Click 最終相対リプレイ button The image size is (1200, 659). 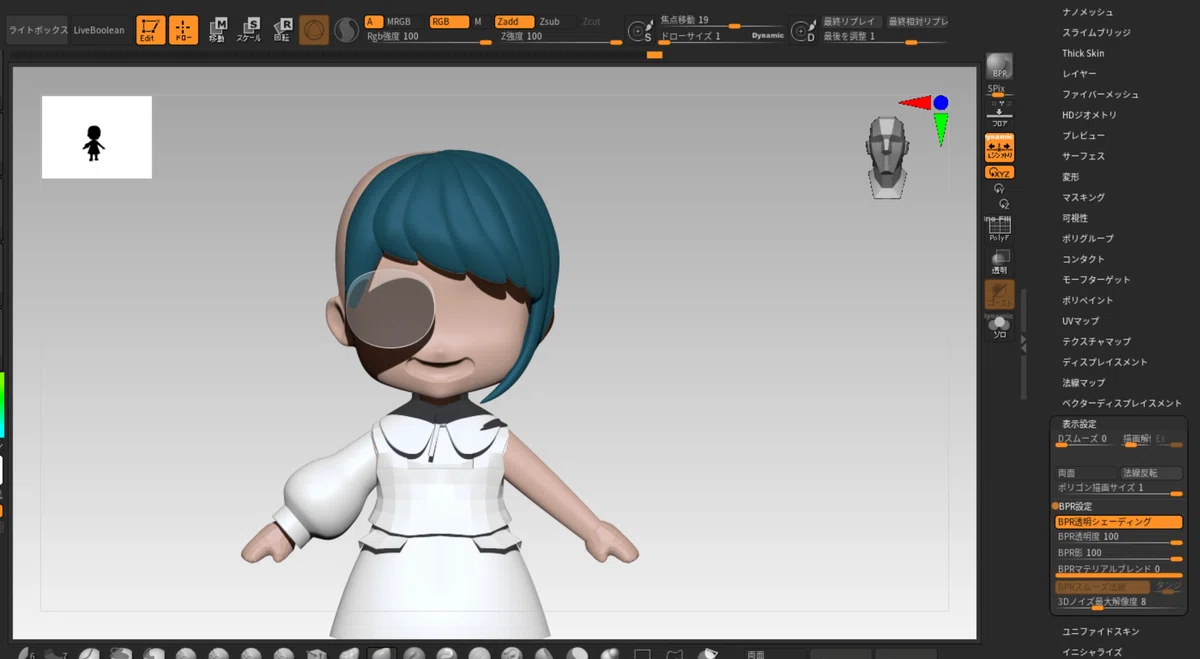(x=918, y=21)
